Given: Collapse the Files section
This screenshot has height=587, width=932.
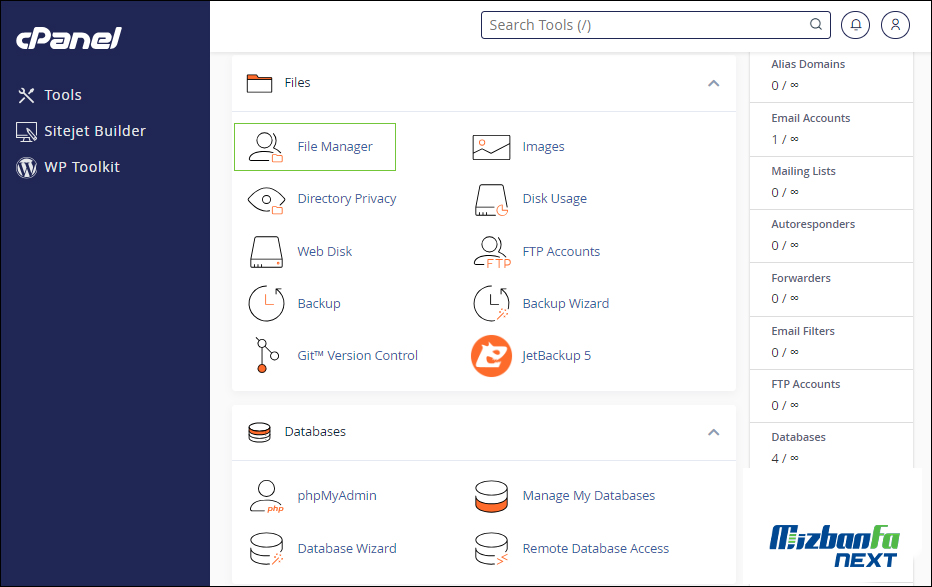Looking at the screenshot, I should coord(713,83).
